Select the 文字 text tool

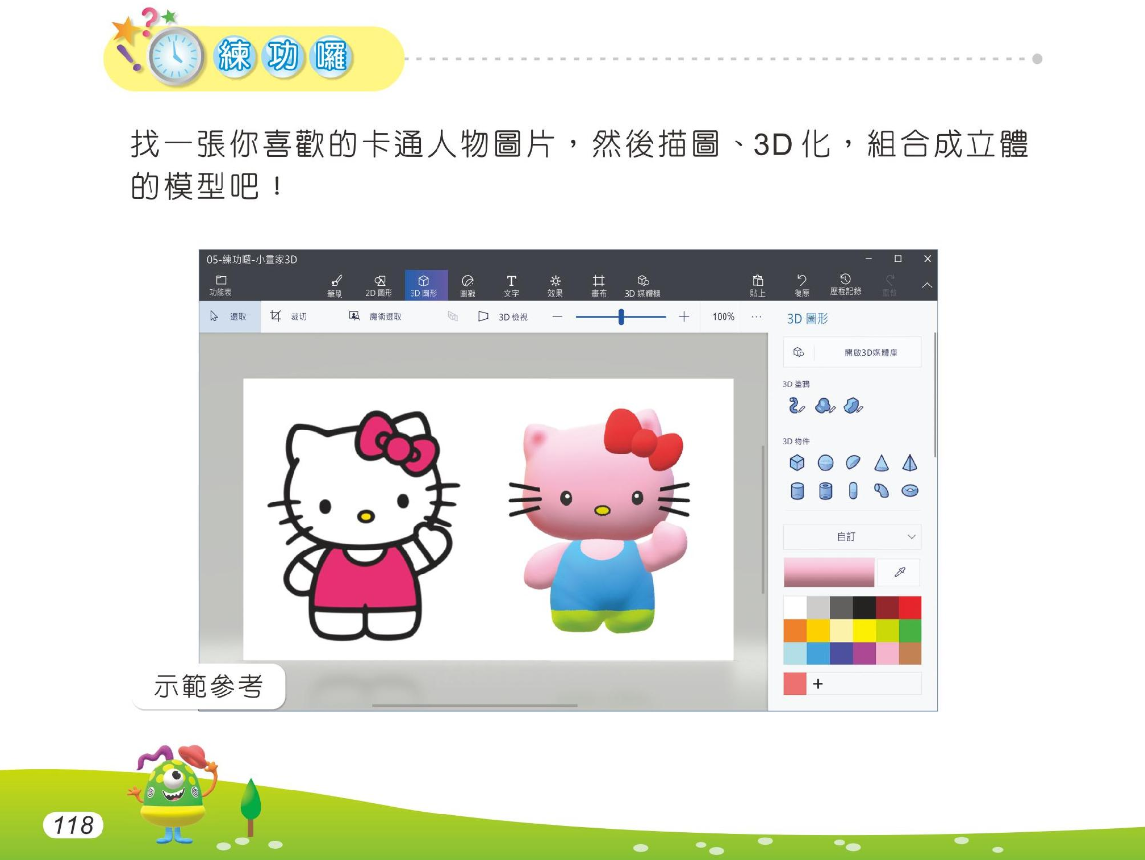[511, 285]
